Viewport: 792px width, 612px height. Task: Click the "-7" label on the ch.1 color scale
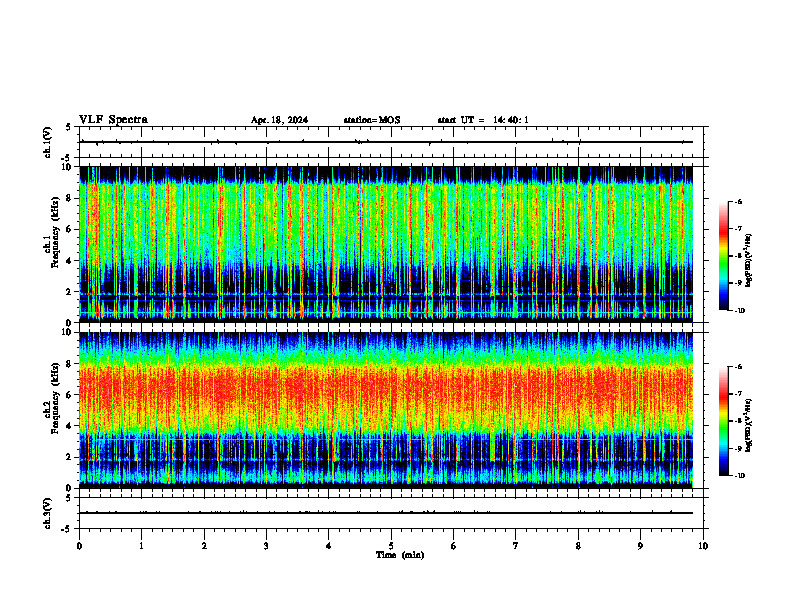(x=738, y=229)
